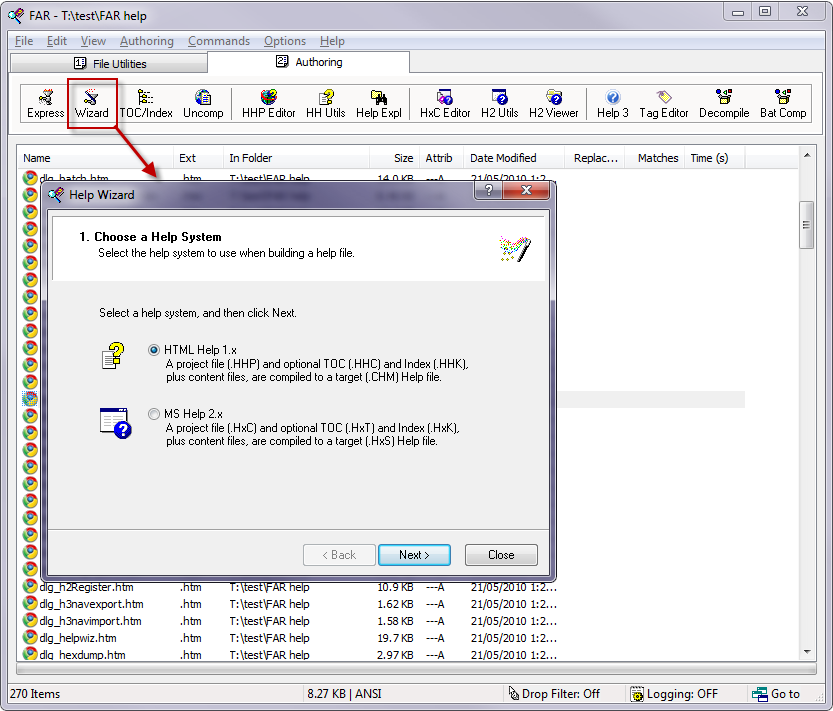
Task: Launch the HxC Editor
Action: (x=445, y=104)
